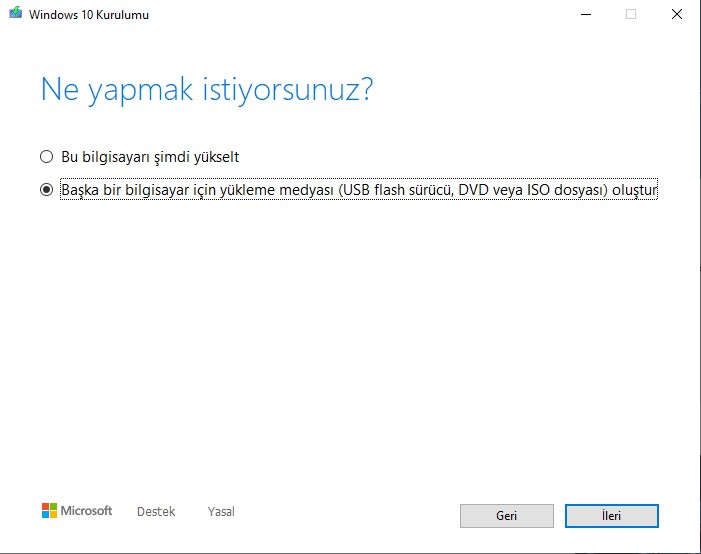
Task: Choose the create installation media radio circle
Action: (46, 190)
